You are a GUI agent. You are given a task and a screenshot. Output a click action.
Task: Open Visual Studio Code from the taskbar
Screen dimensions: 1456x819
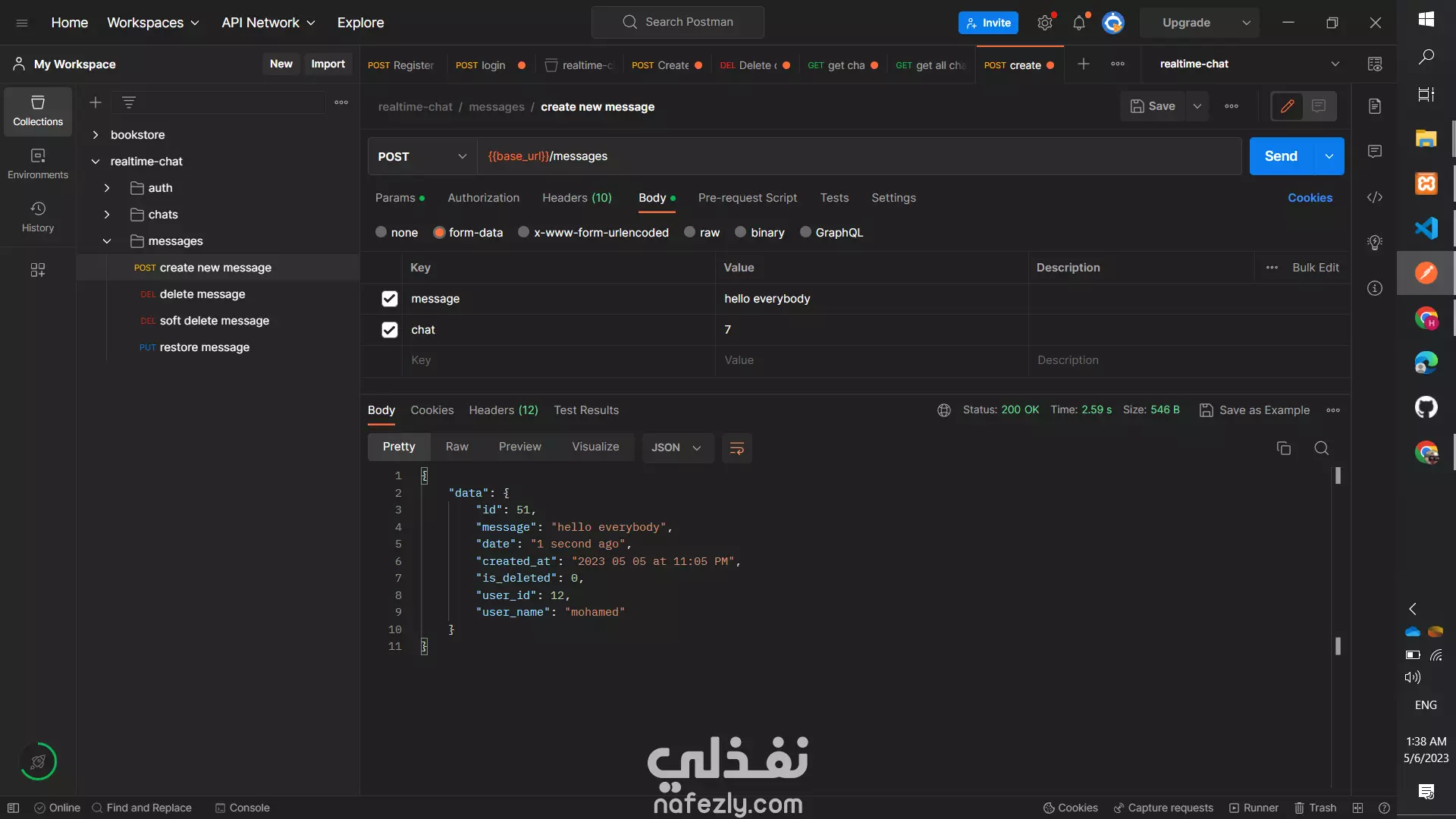[x=1426, y=228]
